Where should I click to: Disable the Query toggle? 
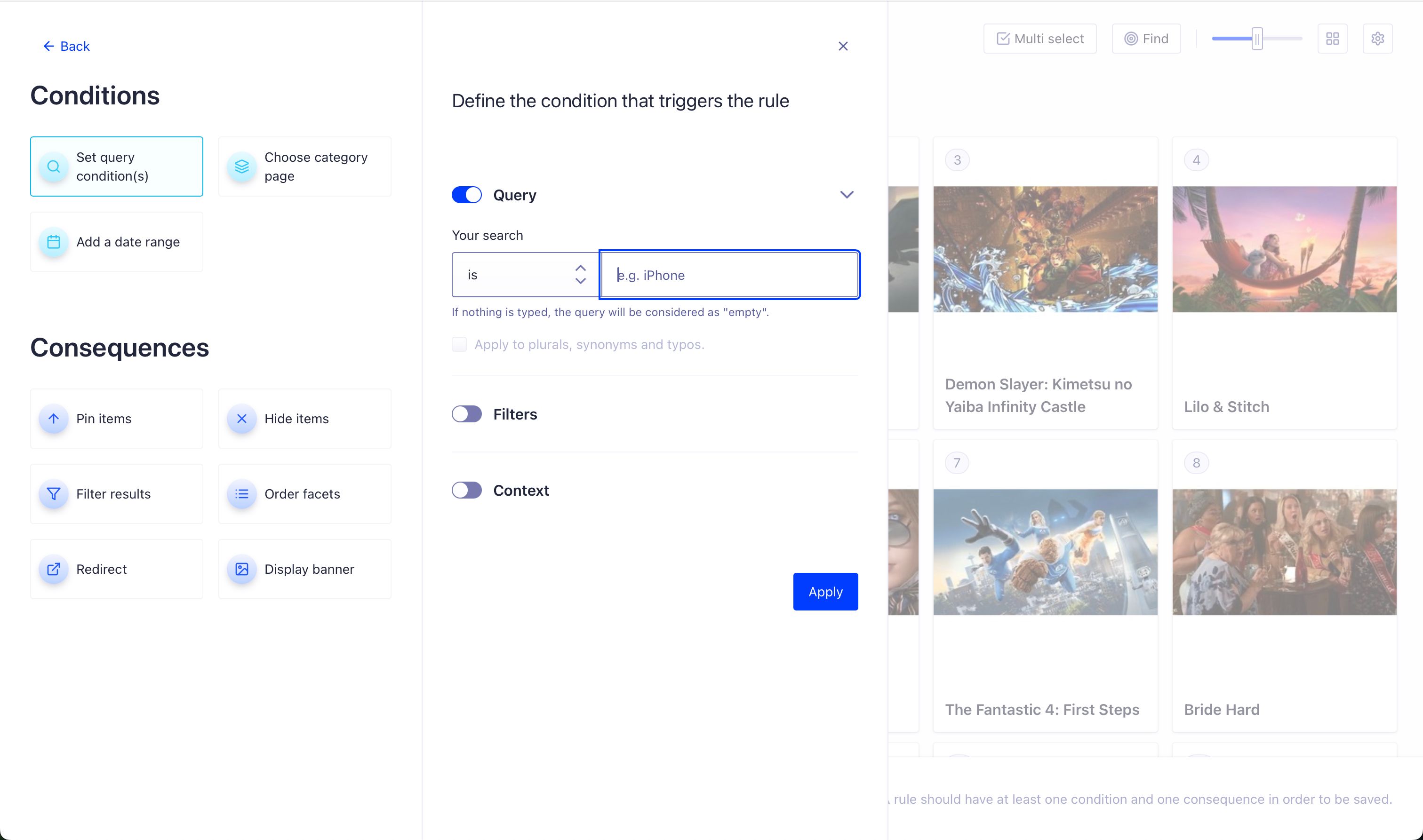coord(467,195)
